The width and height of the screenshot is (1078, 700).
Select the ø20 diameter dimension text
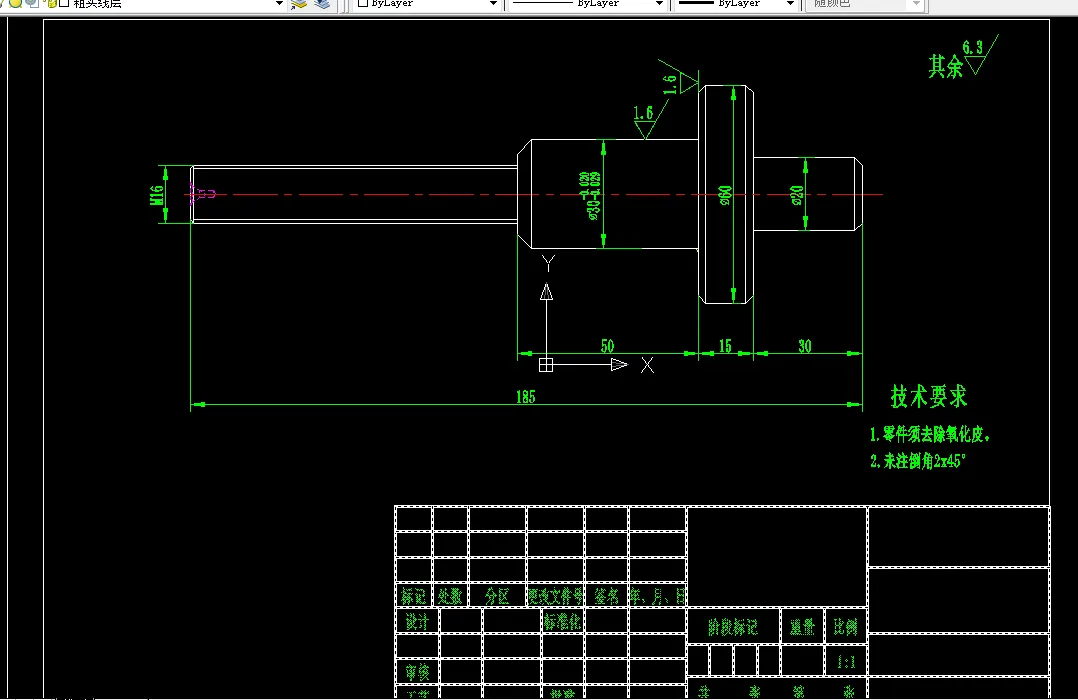(797, 195)
